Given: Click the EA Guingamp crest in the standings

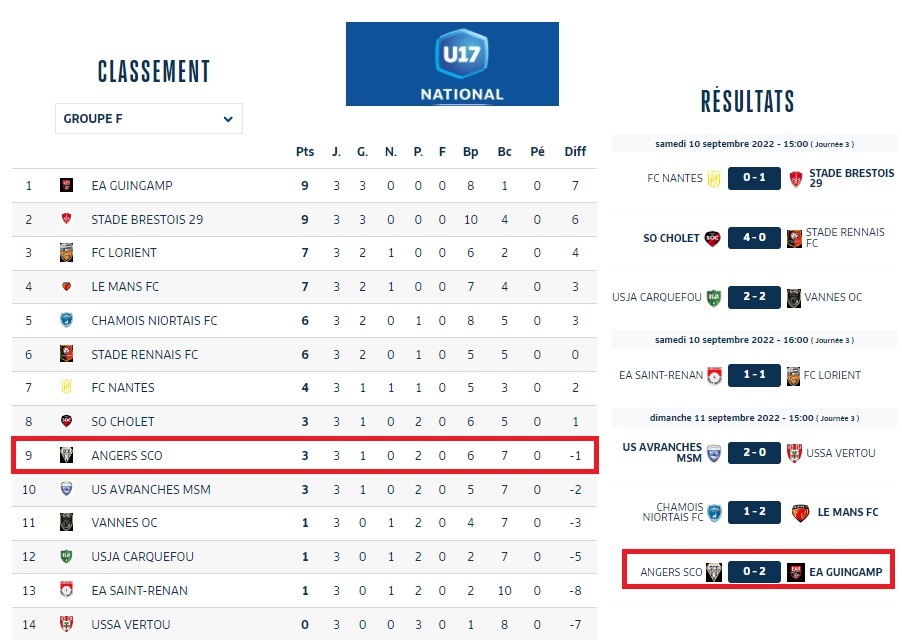Looking at the screenshot, I should 66,185.
